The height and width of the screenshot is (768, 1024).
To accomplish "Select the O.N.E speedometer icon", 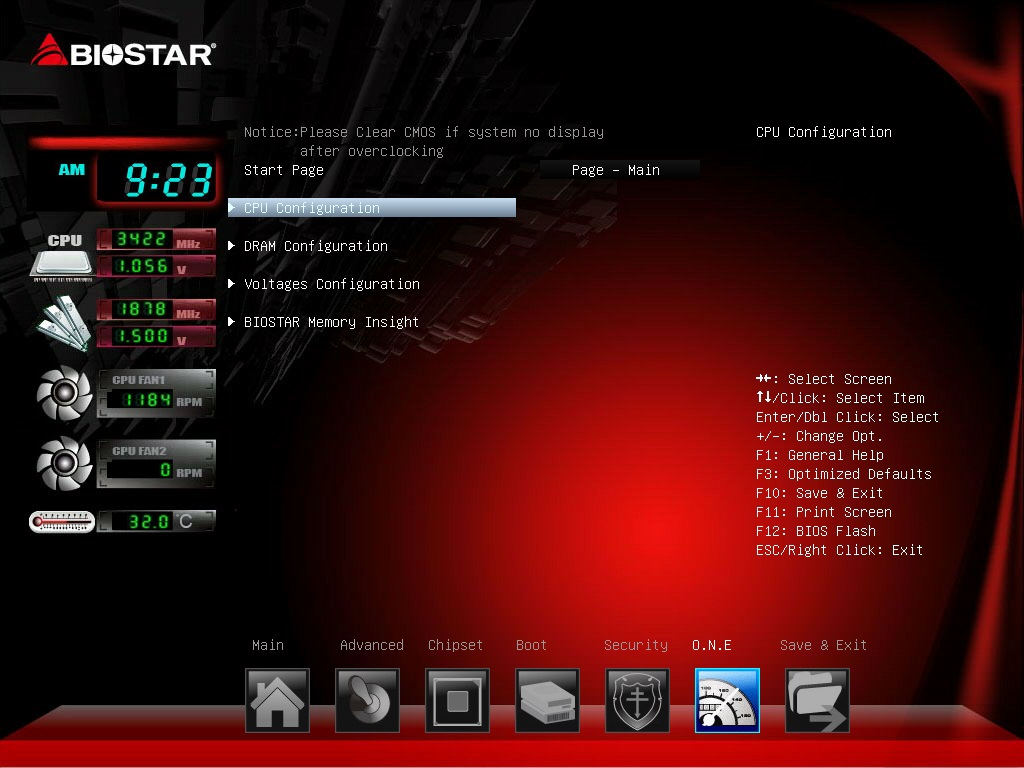I will pyautogui.click(x=727, y=700).
